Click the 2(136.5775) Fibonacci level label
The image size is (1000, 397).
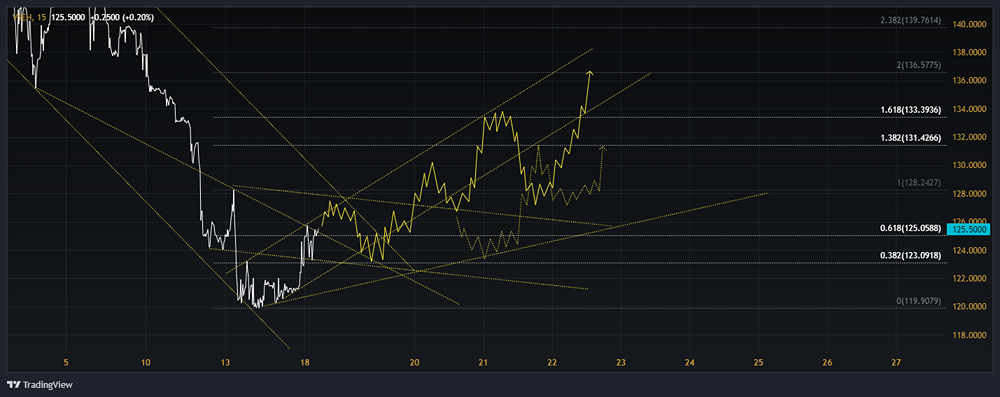[918, 65]
